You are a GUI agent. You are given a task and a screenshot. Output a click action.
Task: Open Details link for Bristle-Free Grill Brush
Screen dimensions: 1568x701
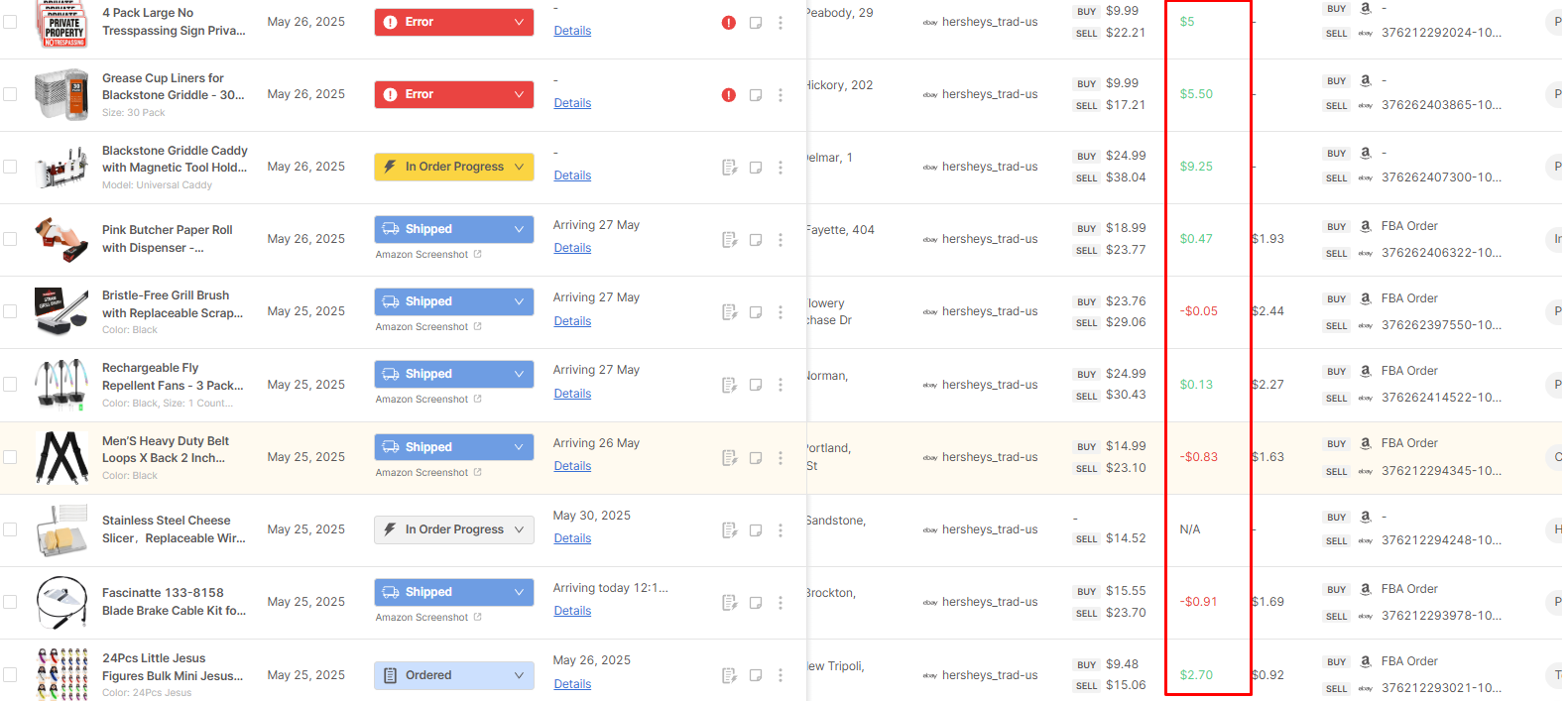572,321
